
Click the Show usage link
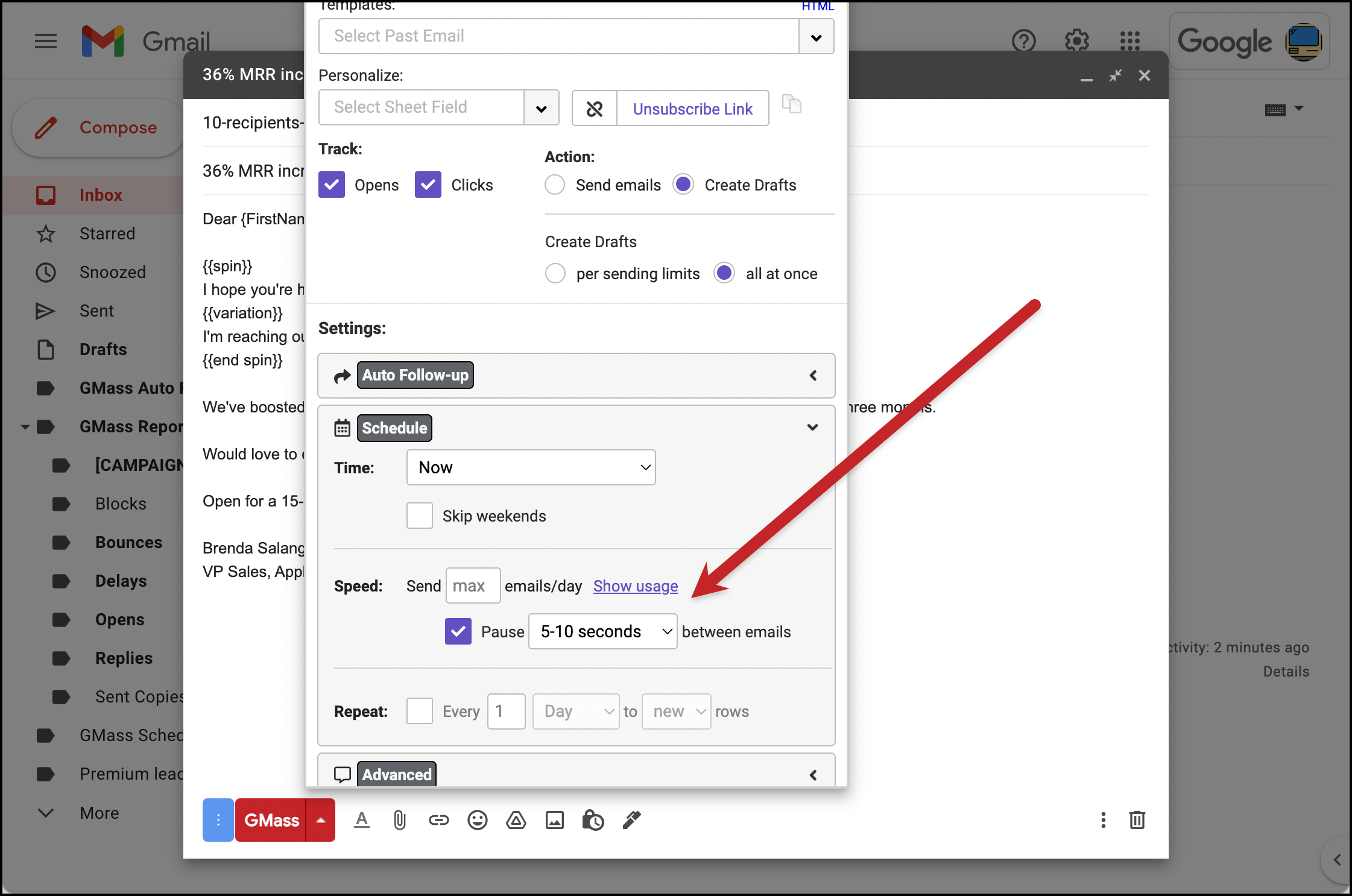click(x=635, y=586)
